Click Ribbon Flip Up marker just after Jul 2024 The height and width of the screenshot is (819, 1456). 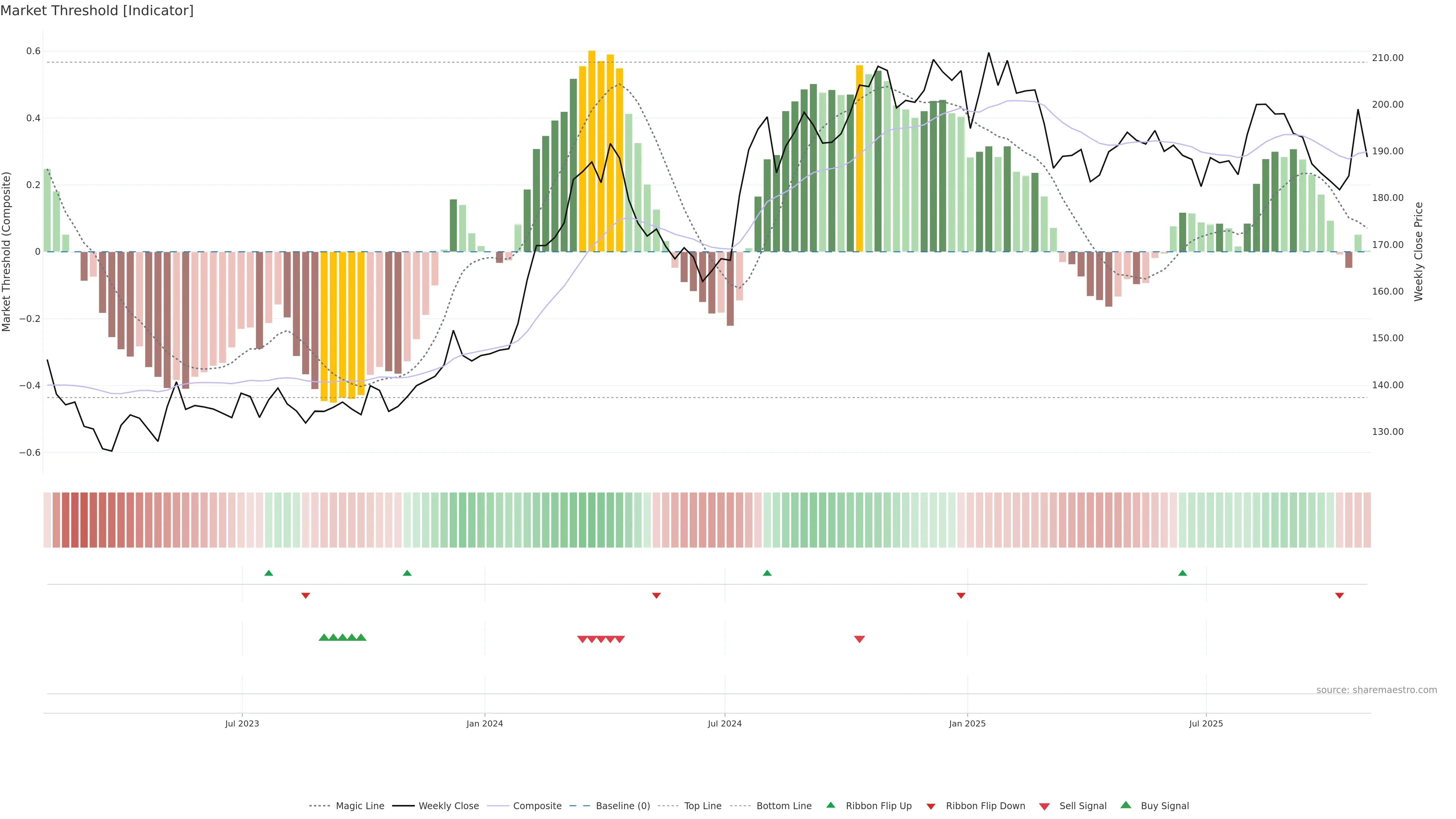tap(767, 573)
